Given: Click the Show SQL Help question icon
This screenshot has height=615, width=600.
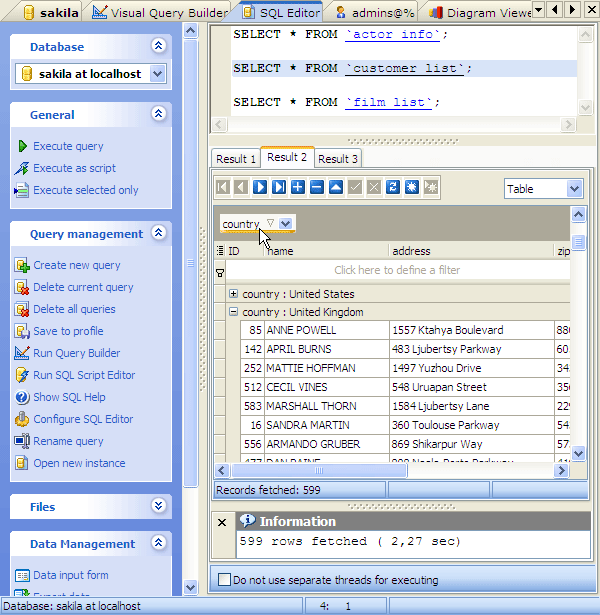Looking at the screenshot, I should pos(22,397).
